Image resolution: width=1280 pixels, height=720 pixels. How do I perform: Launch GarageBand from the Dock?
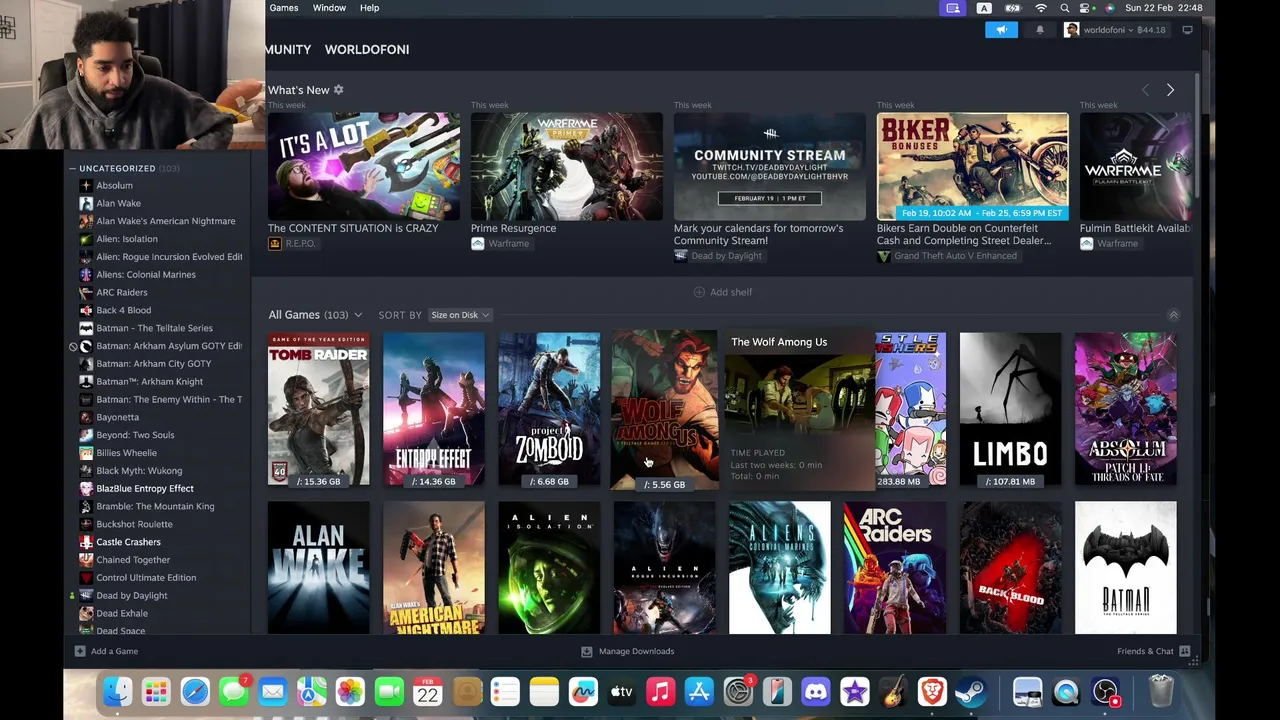[893, 692]
